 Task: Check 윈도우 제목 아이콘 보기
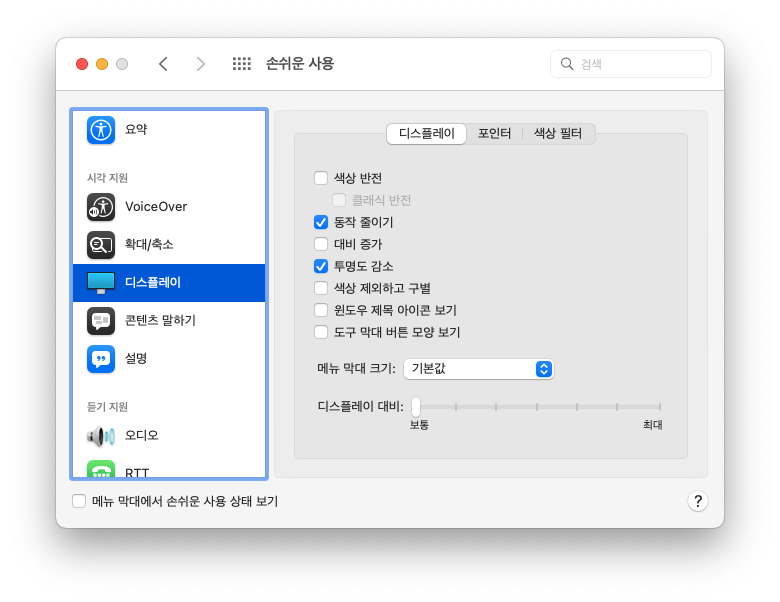coord(321,310)
